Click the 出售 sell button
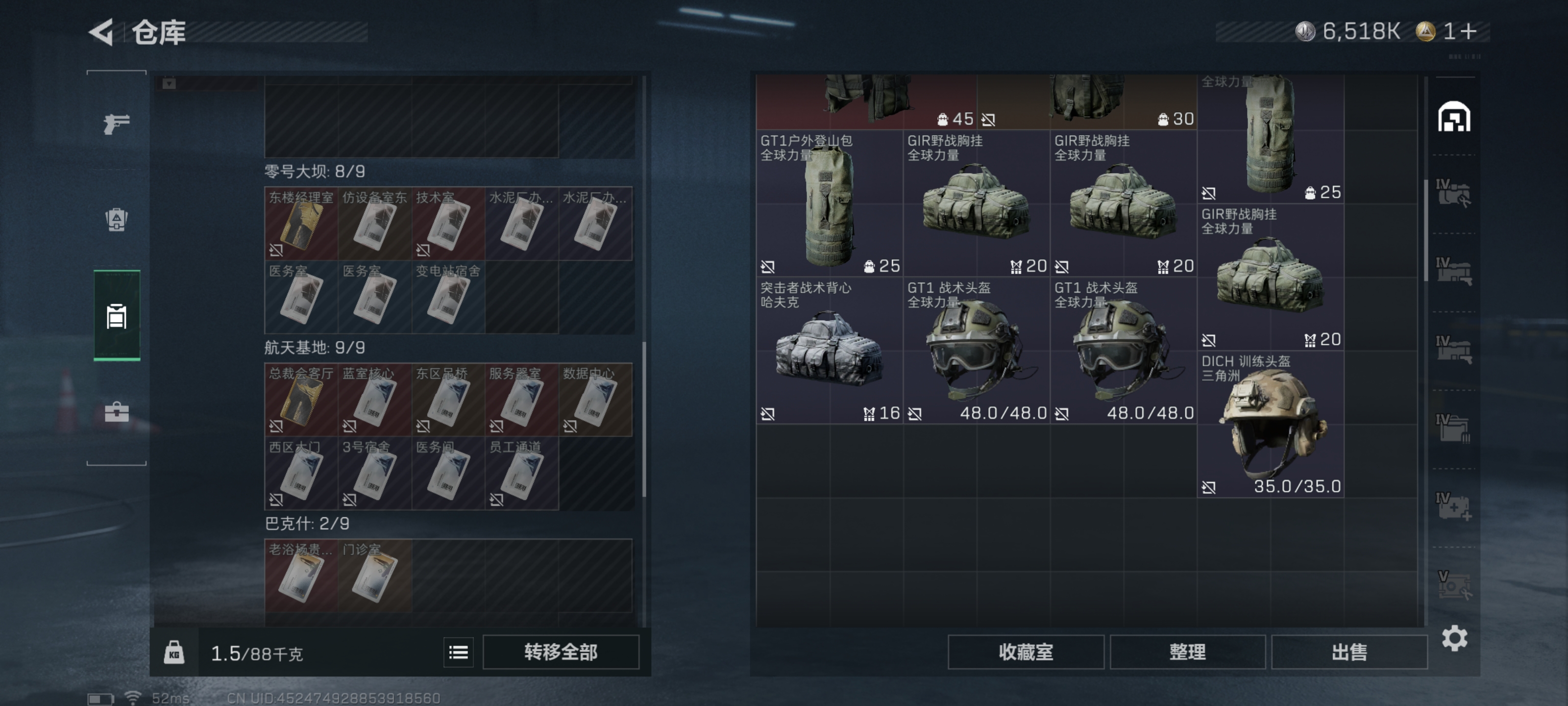Screen dimensions: 1568x706 coord(1349,653)
